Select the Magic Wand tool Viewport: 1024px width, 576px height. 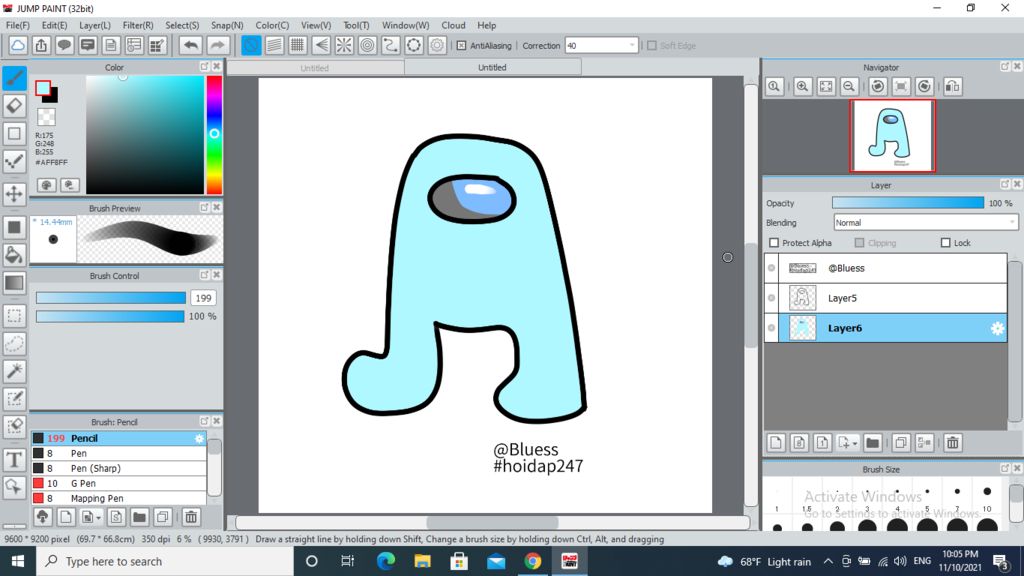tap(14, 371)
